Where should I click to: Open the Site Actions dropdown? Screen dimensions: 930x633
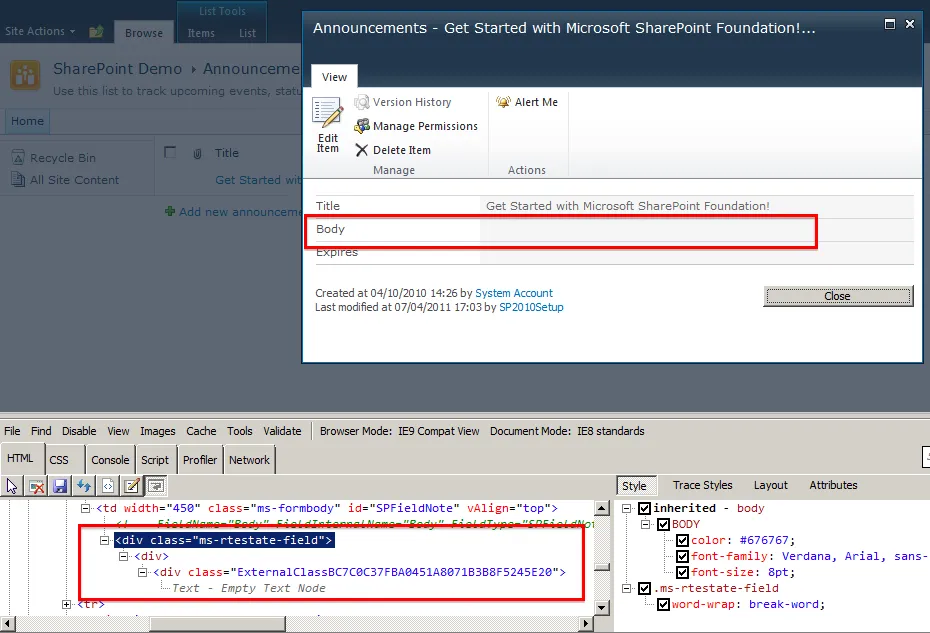tap(40, 31)
